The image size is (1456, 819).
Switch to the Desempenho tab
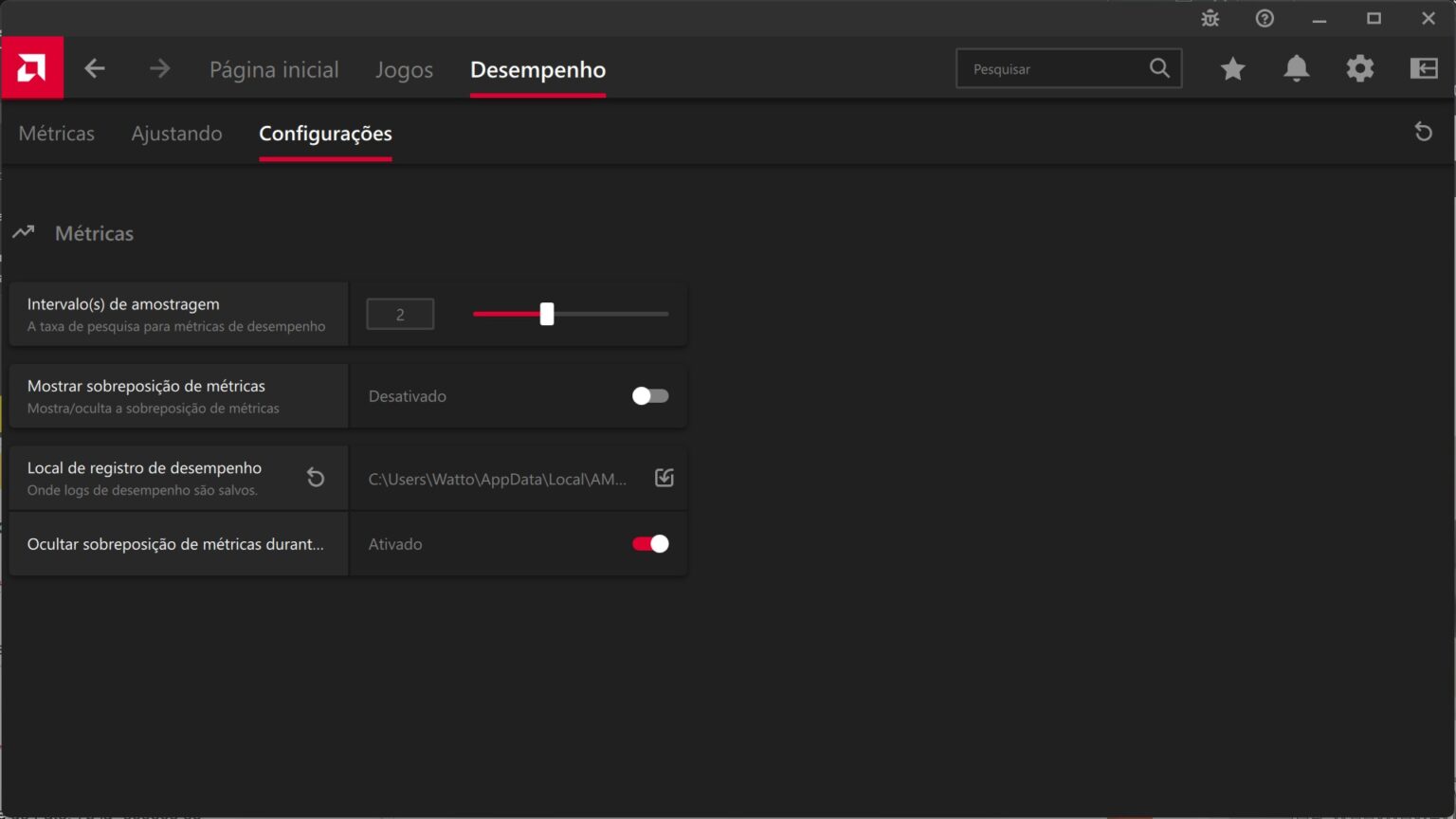pyautogui.click(x=537, y=69)
